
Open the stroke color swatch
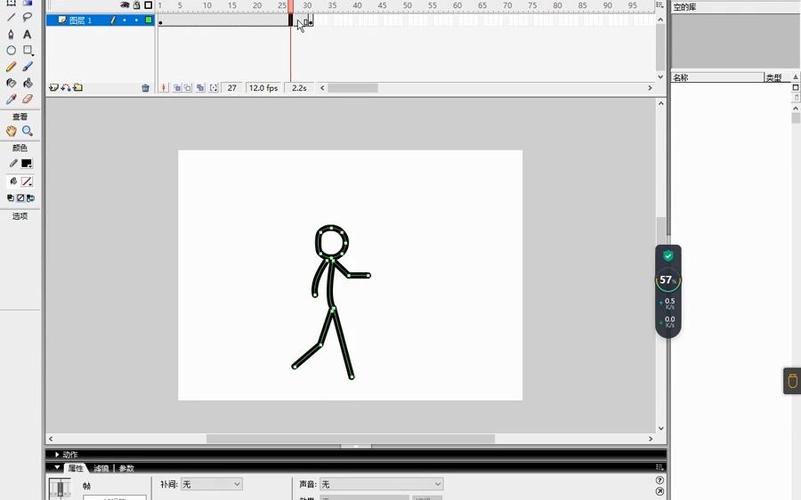[26, 163]
